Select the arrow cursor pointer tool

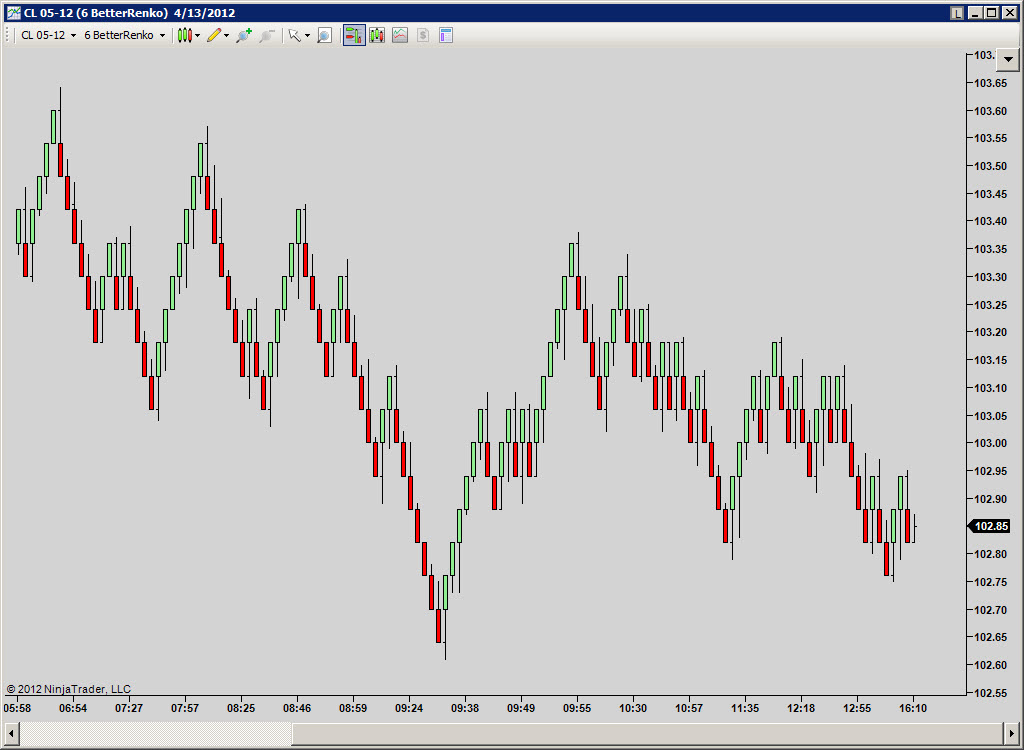coord(295,35)
